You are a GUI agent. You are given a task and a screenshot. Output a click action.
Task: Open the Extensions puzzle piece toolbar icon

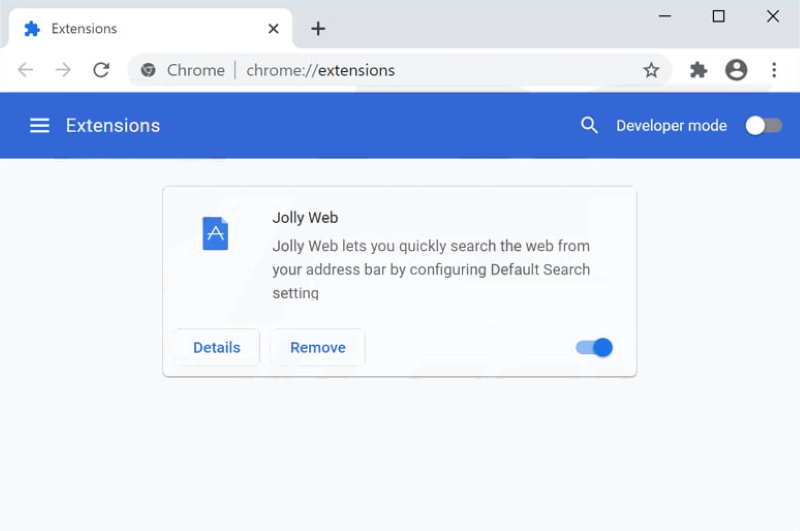click(697, 70)
